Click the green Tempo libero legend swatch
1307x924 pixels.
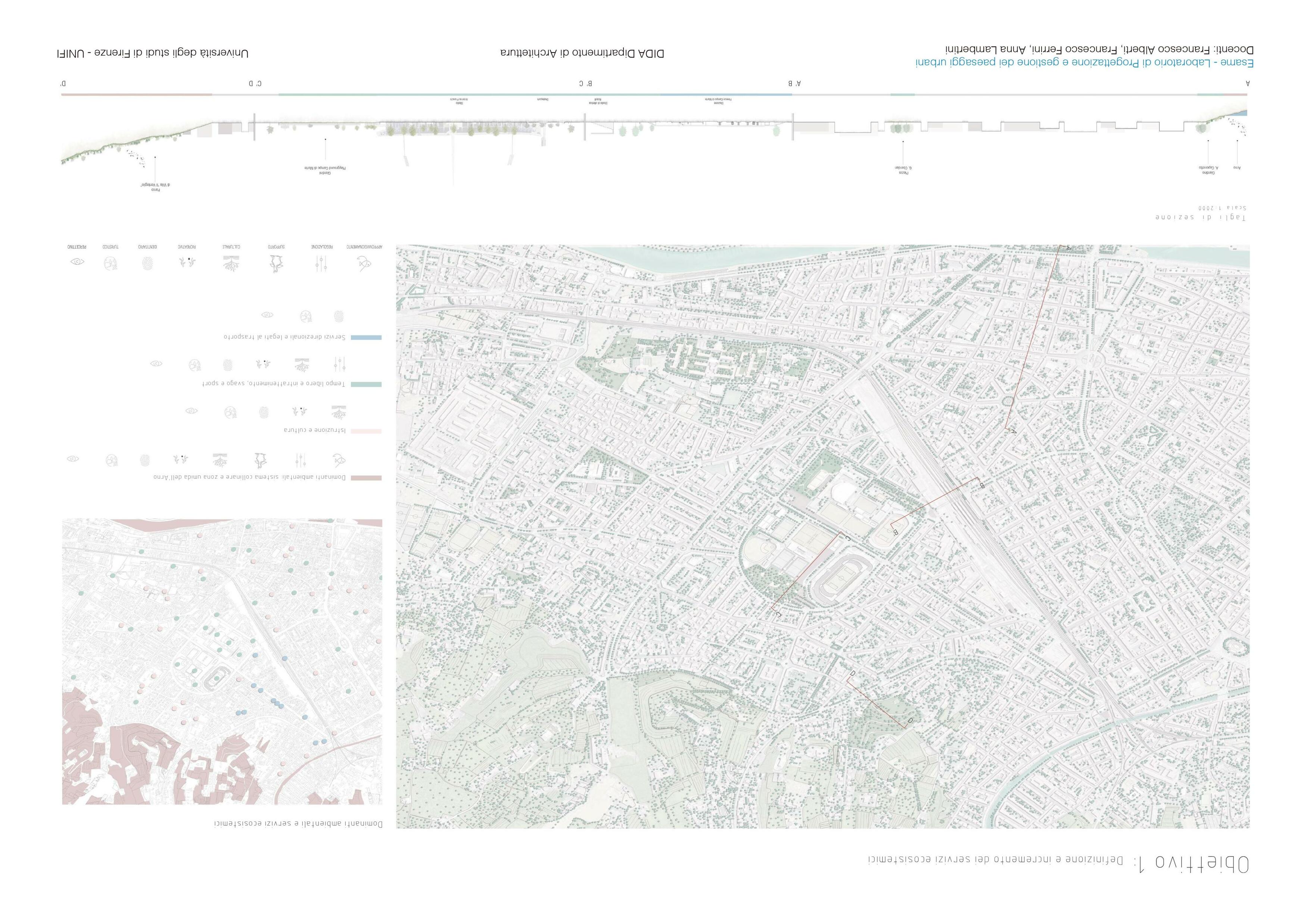pyautogui.click(x=366, y=385)
